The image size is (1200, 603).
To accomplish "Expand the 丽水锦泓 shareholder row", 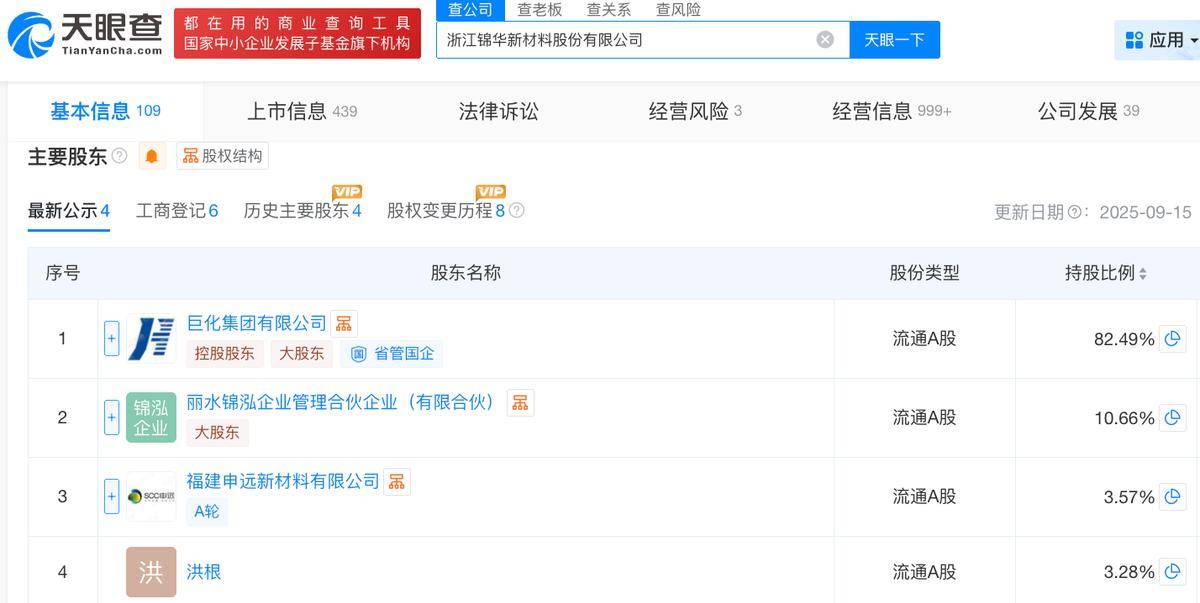I will pos(111,417).
